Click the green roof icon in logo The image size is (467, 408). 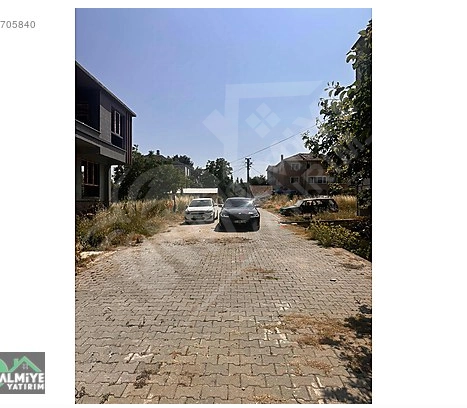pos(21,364)
